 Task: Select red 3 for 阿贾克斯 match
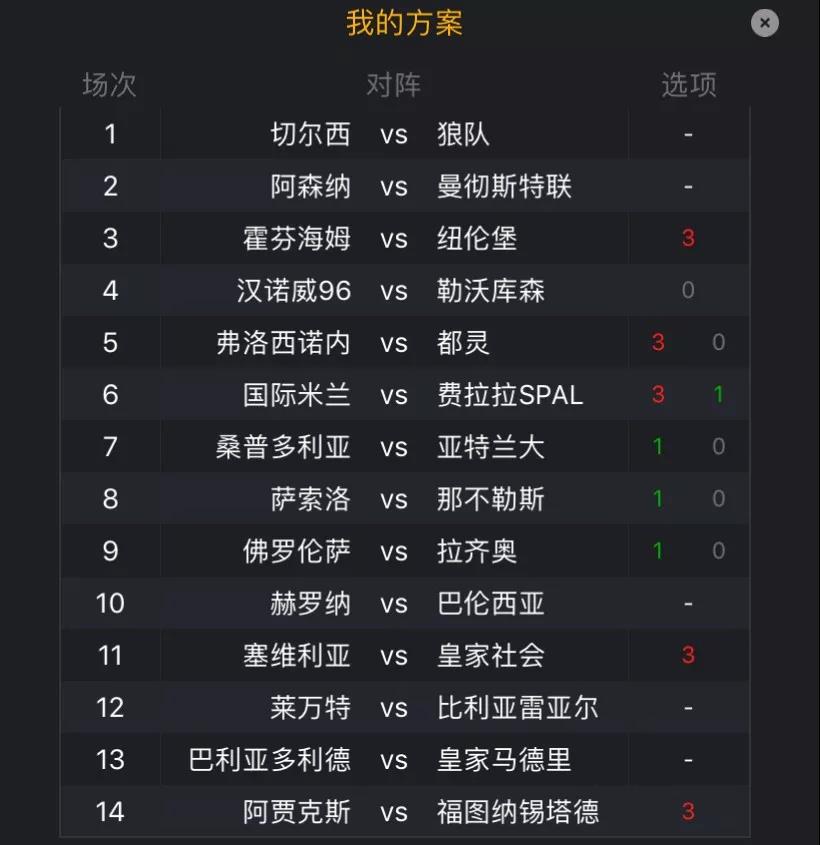688,812
